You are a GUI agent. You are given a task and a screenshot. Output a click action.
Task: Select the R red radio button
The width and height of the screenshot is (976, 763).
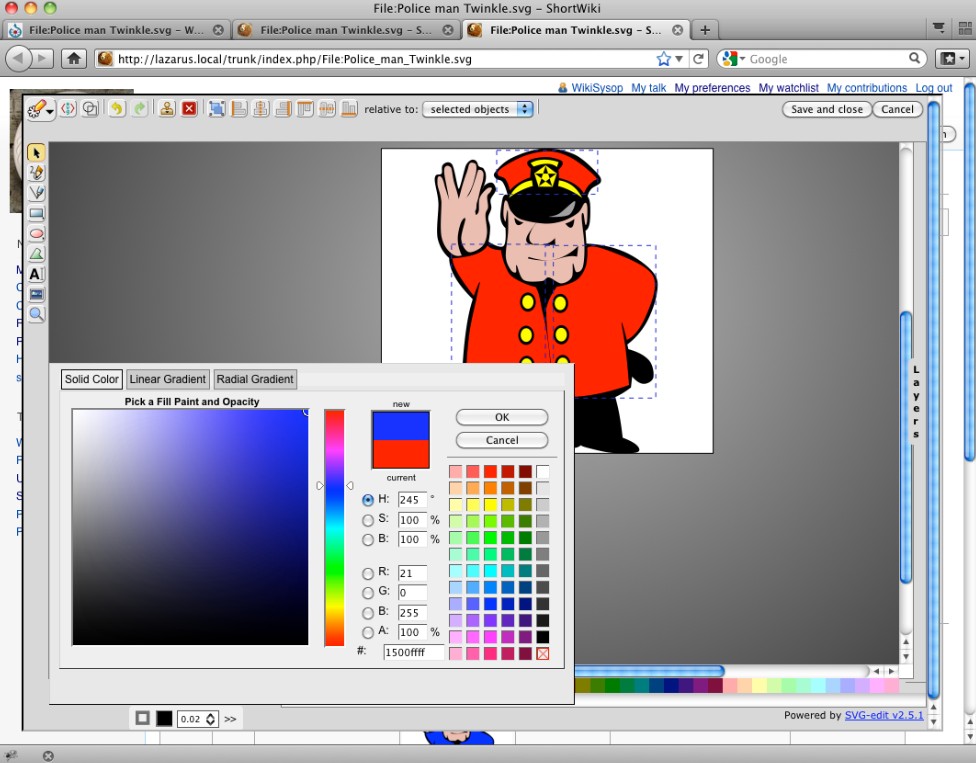368,573
